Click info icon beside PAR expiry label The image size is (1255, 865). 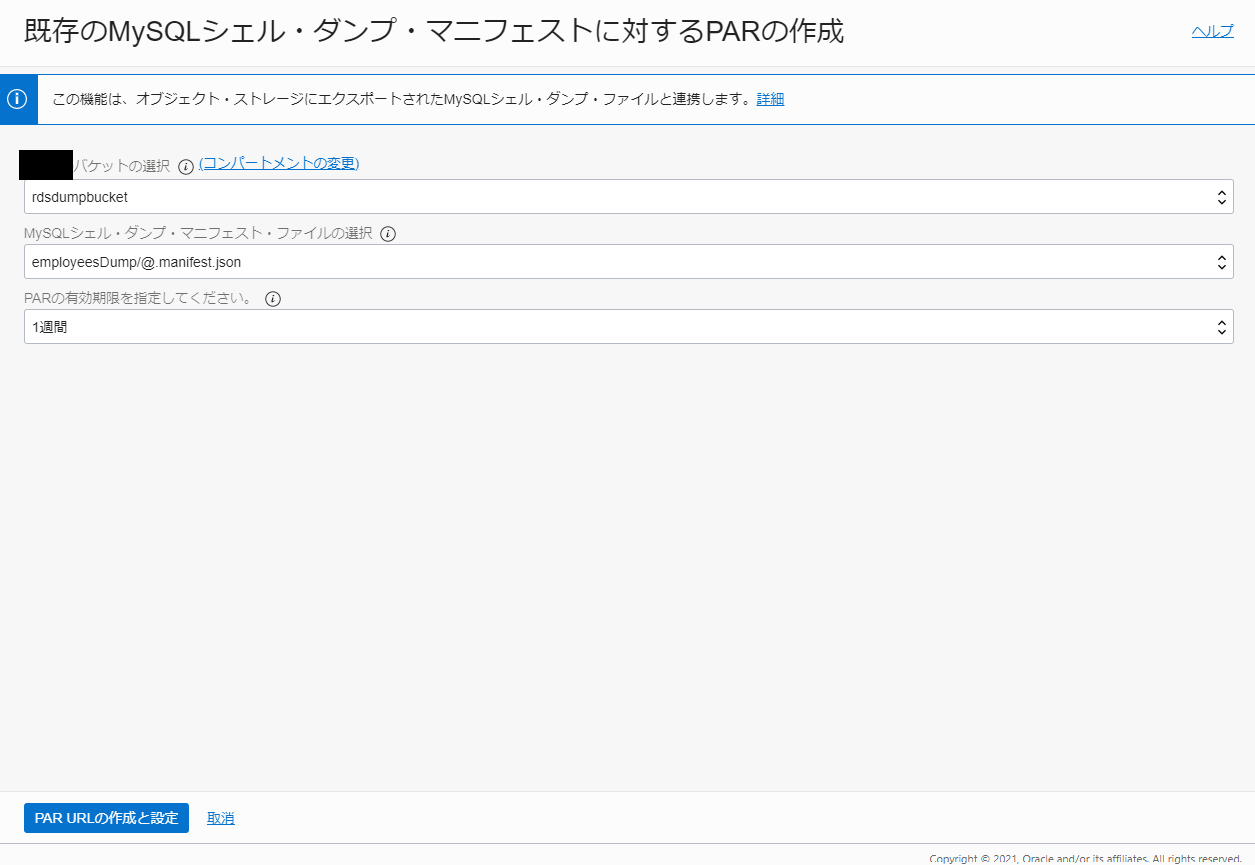tap(273, 299)
